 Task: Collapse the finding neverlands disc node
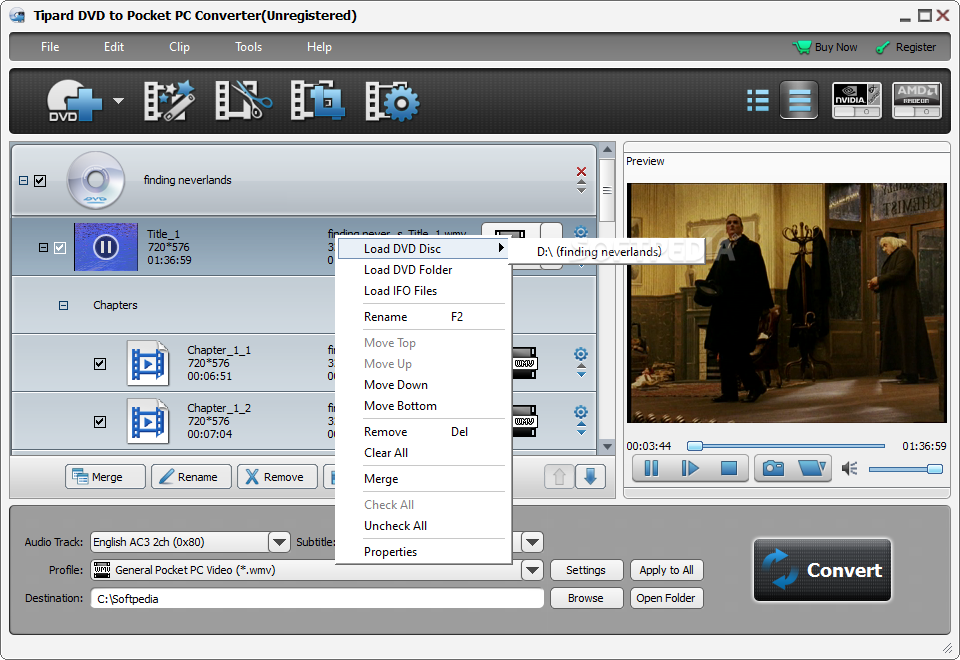pos(23,181)
